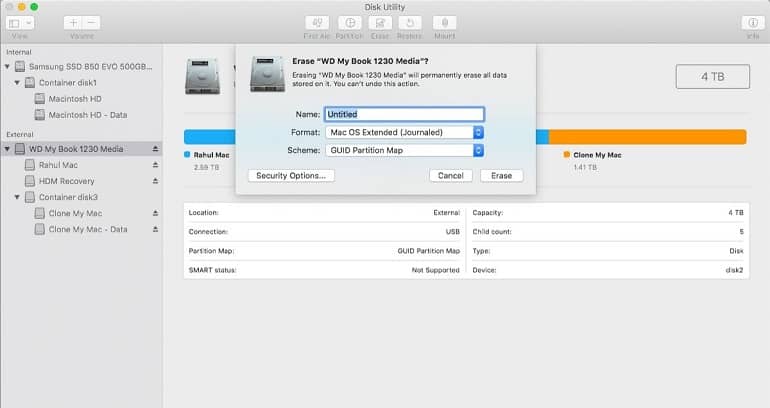This screenshot has width=770, height=408.
Task: Remove a volume with minus button
Action: 91,23
